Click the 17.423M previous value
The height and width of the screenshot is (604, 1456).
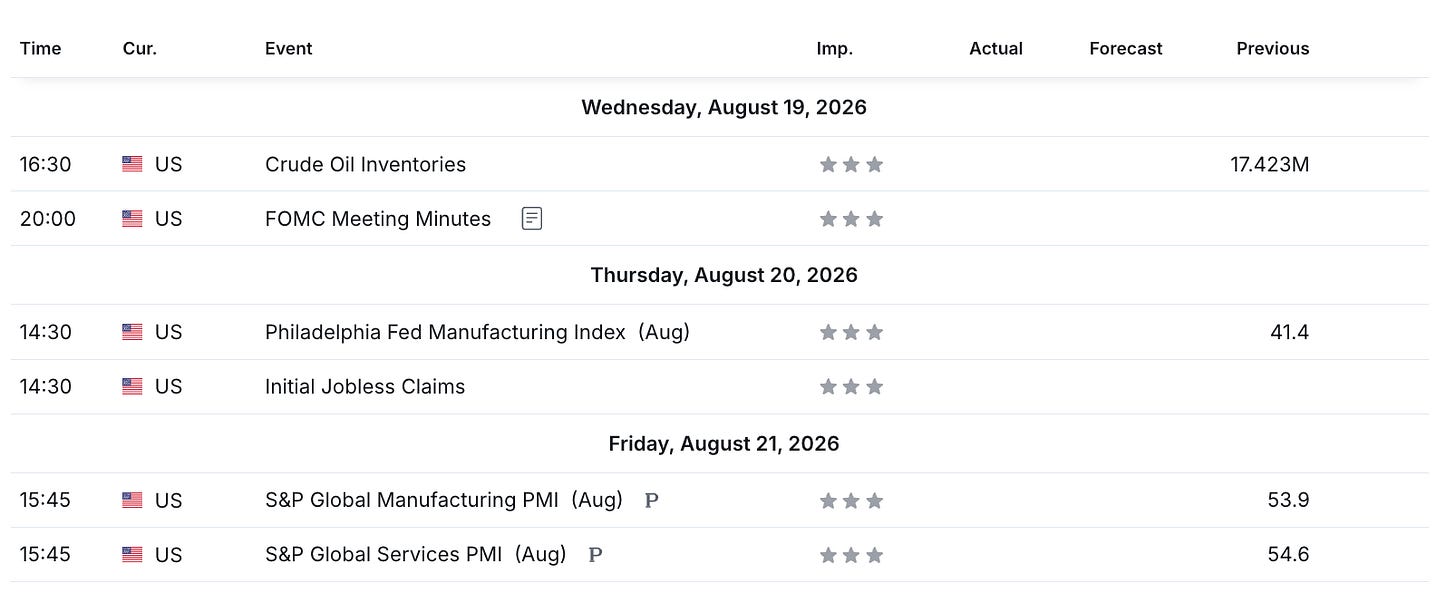[1269, 164]
